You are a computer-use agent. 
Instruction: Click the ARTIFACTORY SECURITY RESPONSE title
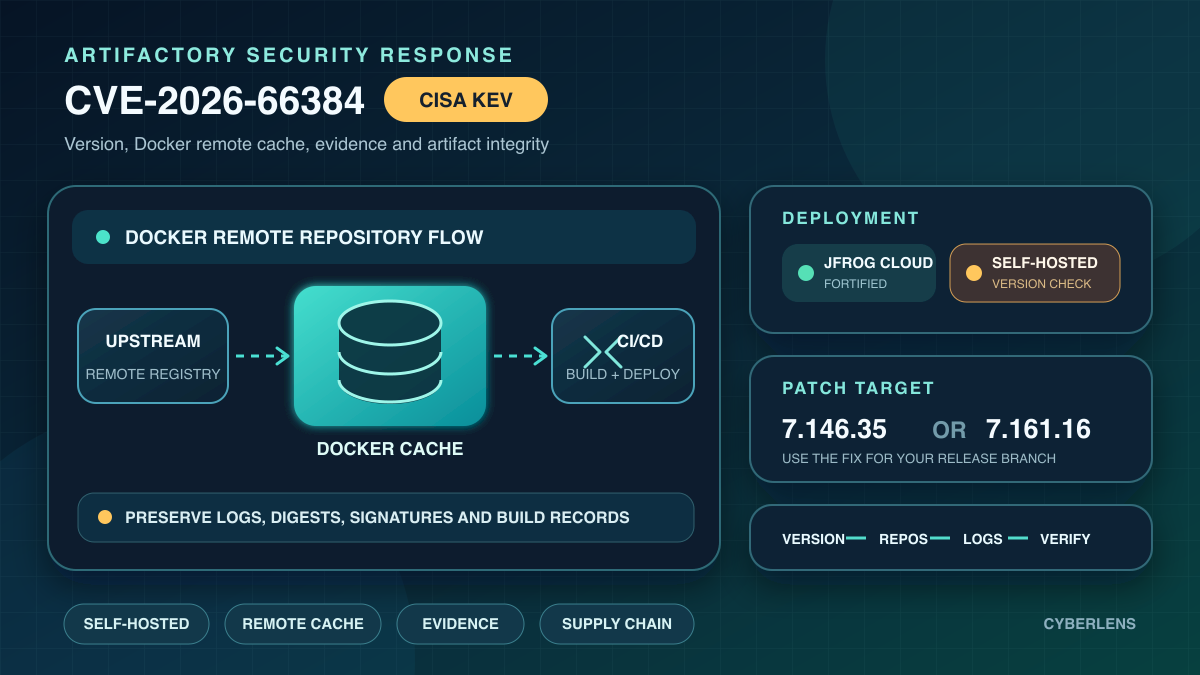[289, 55]
